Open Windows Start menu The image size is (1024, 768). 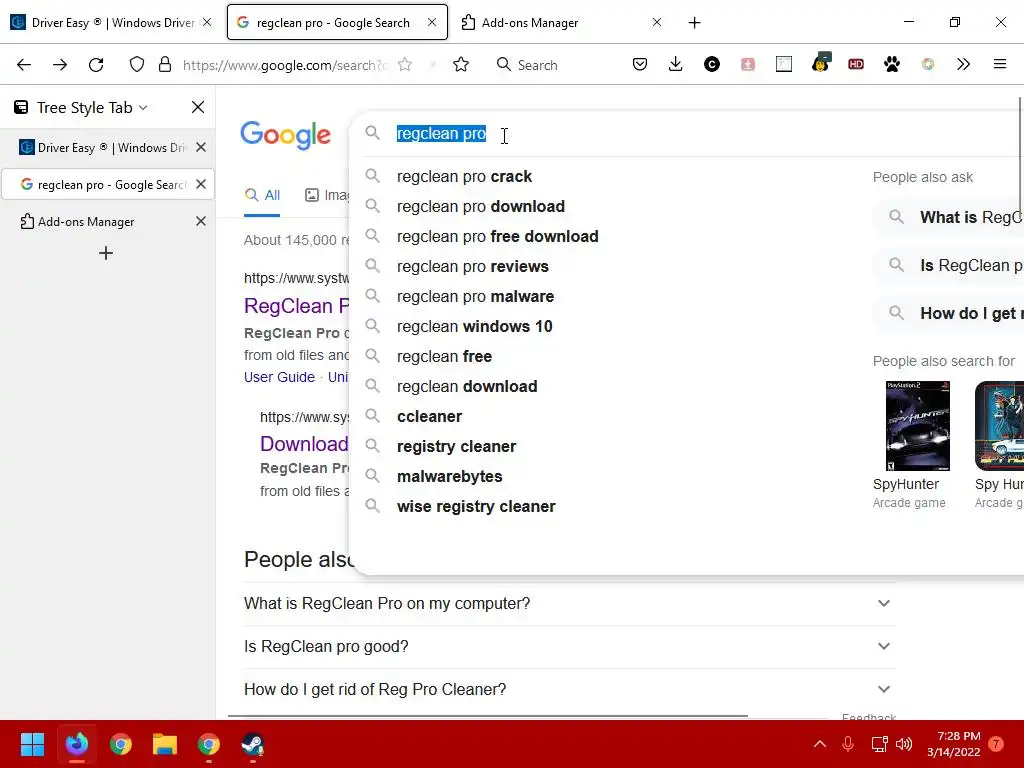pos(32,744)
